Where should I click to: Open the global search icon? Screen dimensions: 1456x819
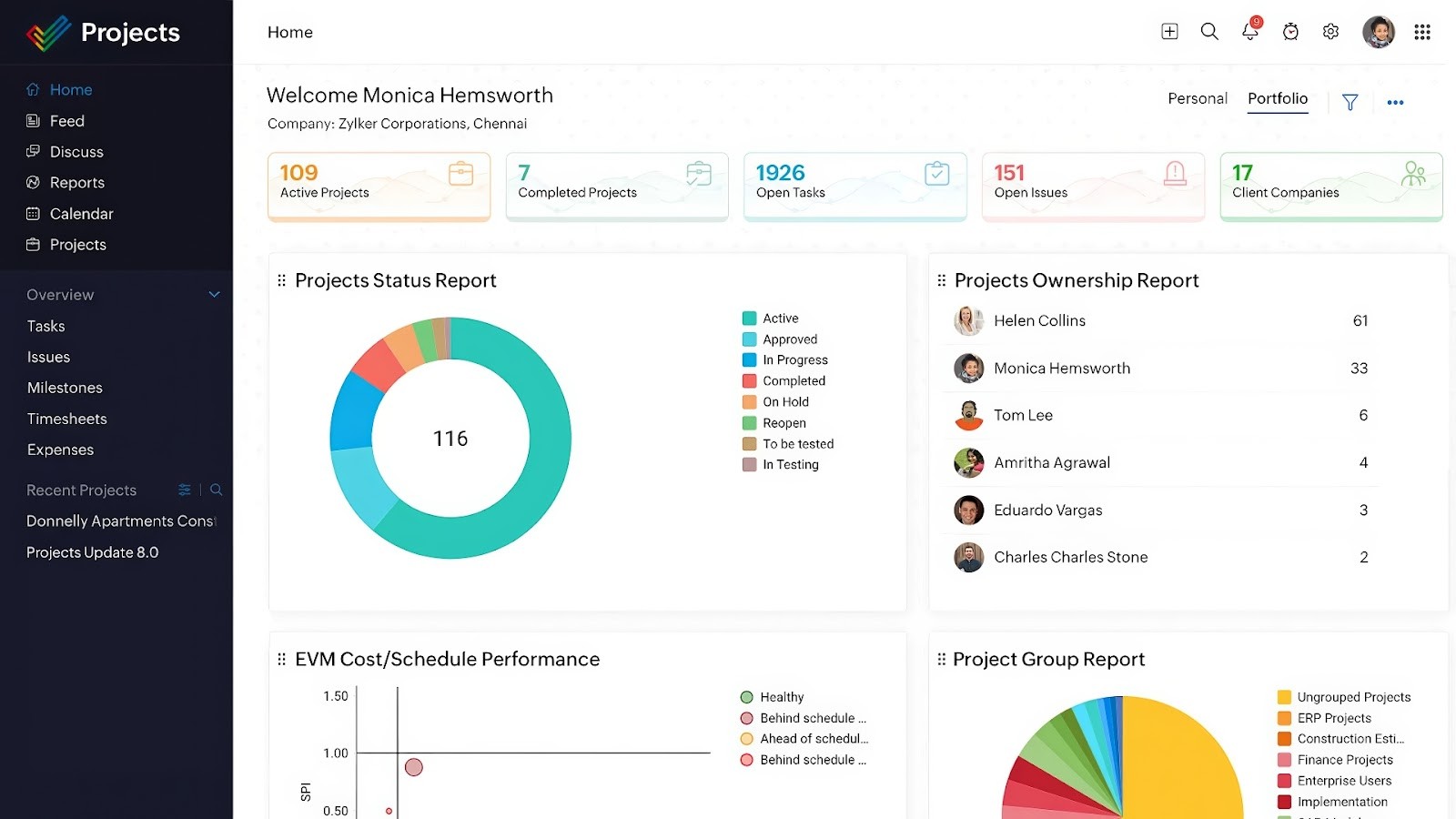pos(1209,31)
